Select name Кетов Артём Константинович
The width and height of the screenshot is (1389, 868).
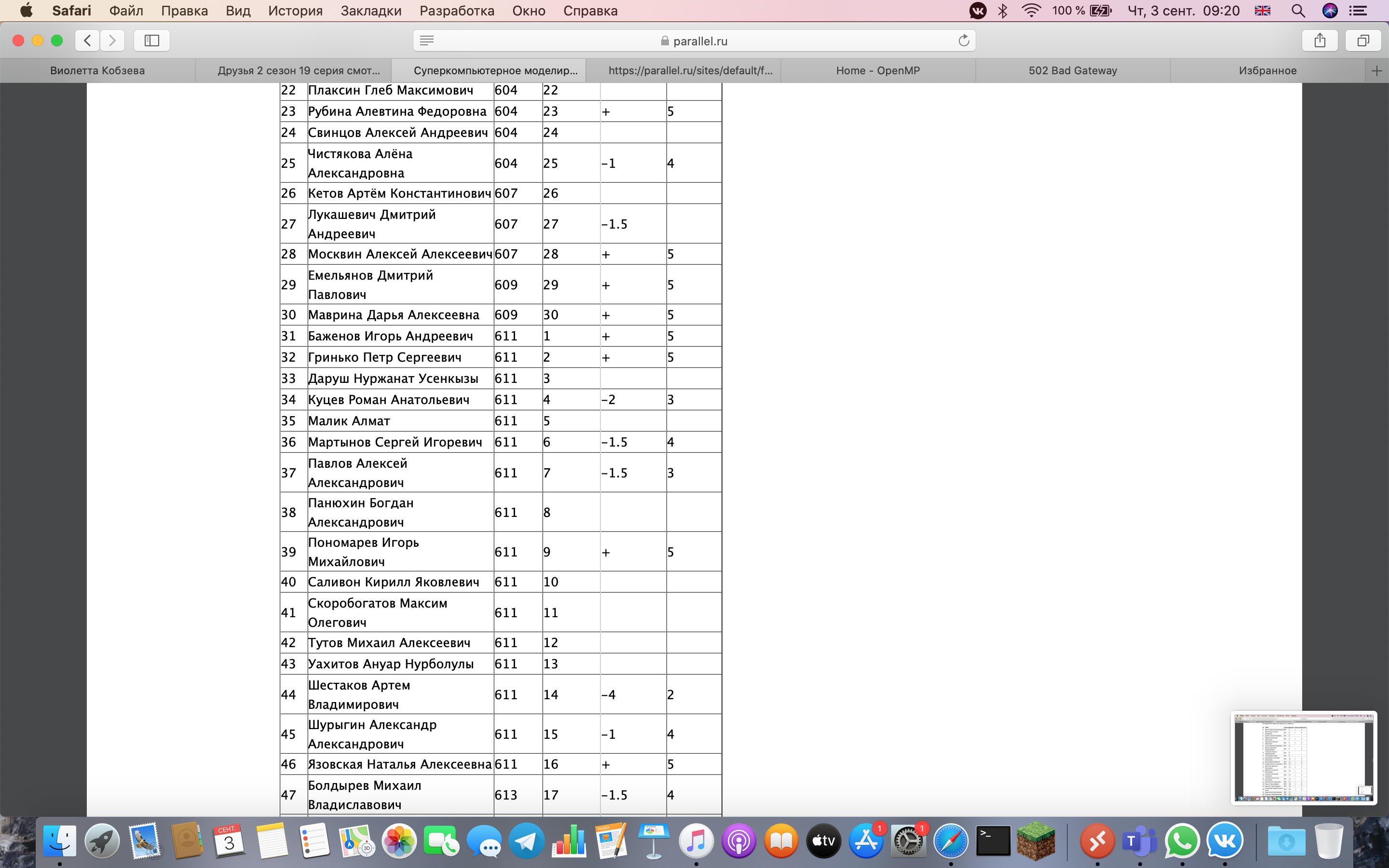pyautogui.click(x=399, y=193)
